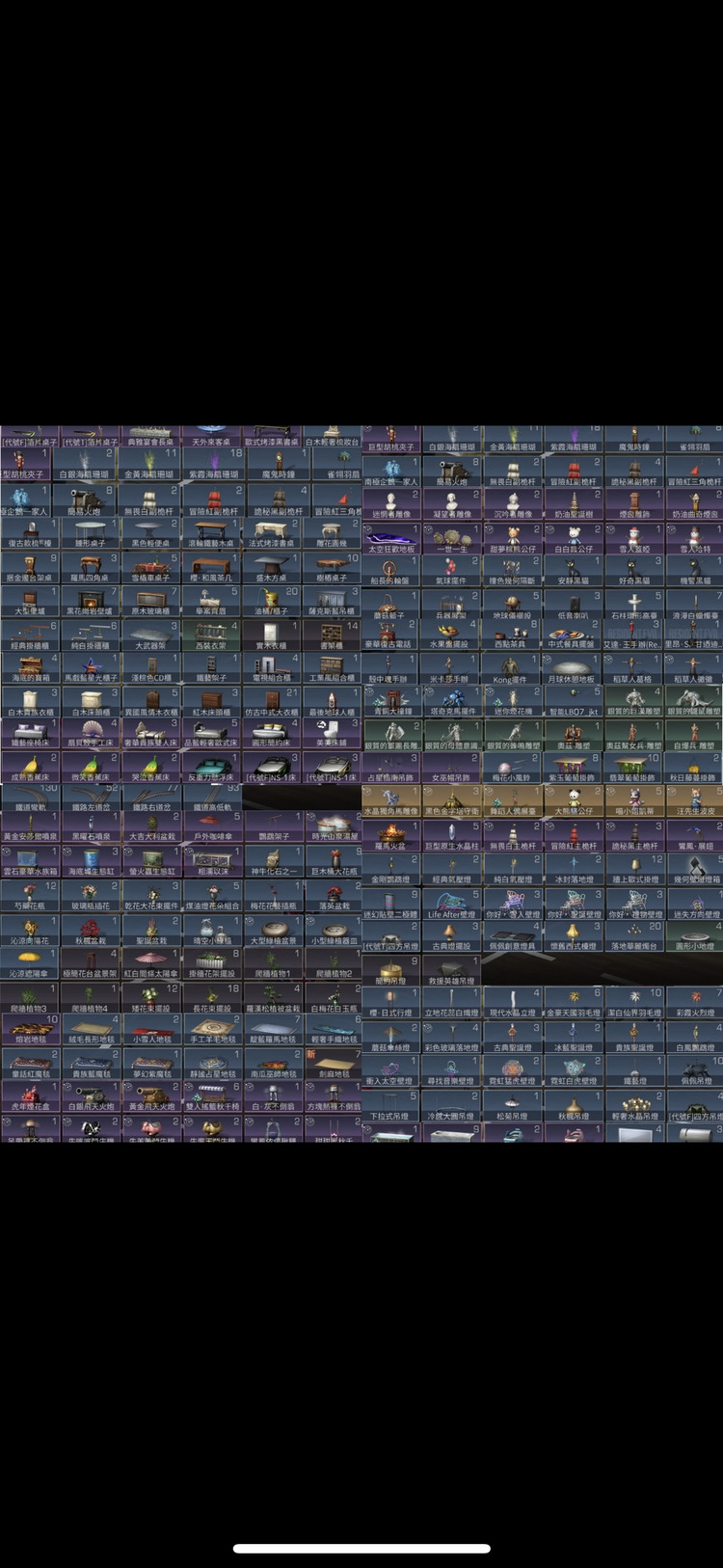Select the 原木玻璃櫃 cabinet
Image resolution: width=723 pixels, height=1568 pixels.
pos(150,603)
